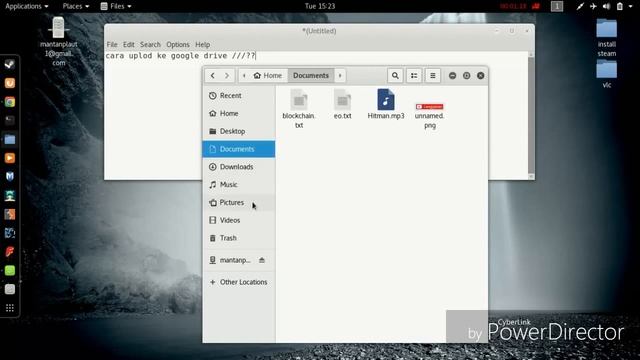Click the path bar right arrow
This screenshot has width=640, height=360.
(340, 76)
